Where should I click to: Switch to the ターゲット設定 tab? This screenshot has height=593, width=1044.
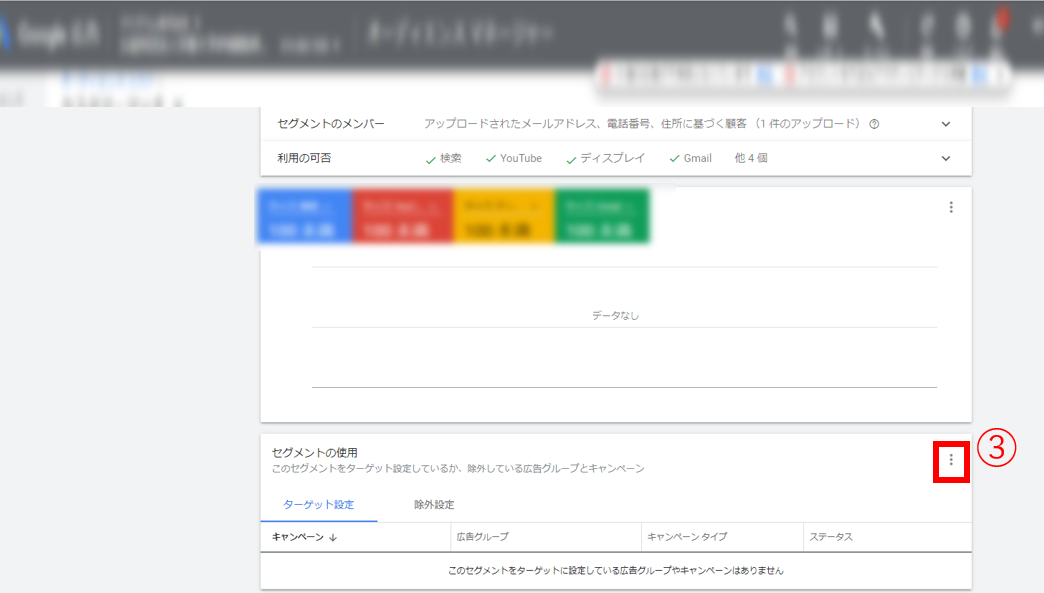click(318, 505)
